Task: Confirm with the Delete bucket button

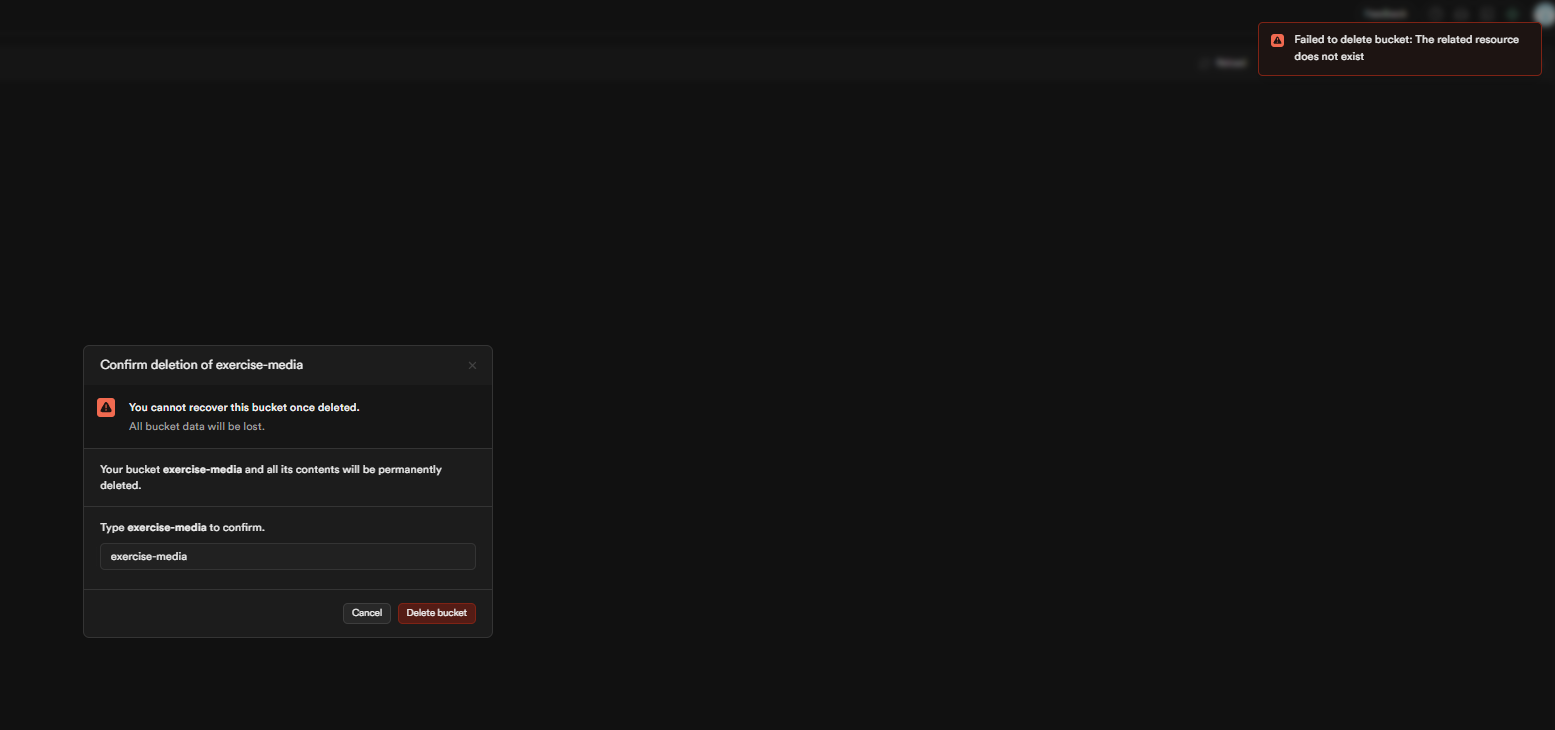Action: tap(437, 613)
